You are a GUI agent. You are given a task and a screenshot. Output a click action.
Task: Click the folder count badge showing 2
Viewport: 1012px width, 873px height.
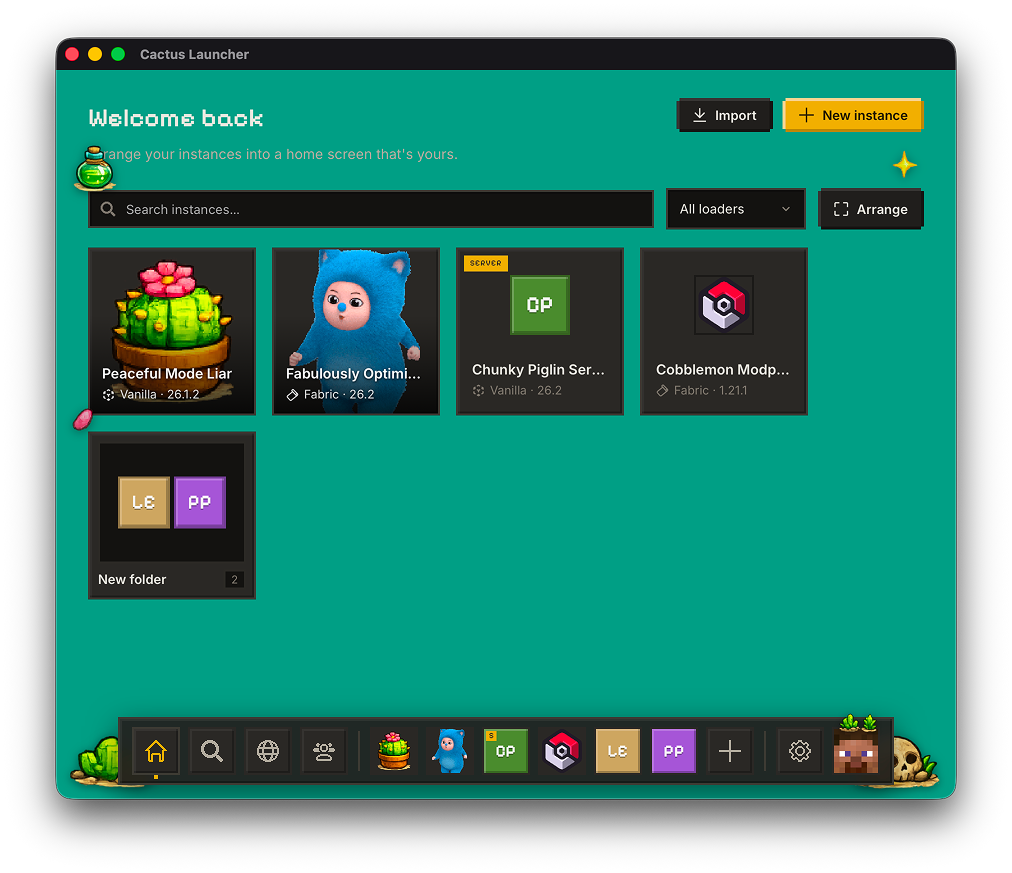(x=234, y=579)
